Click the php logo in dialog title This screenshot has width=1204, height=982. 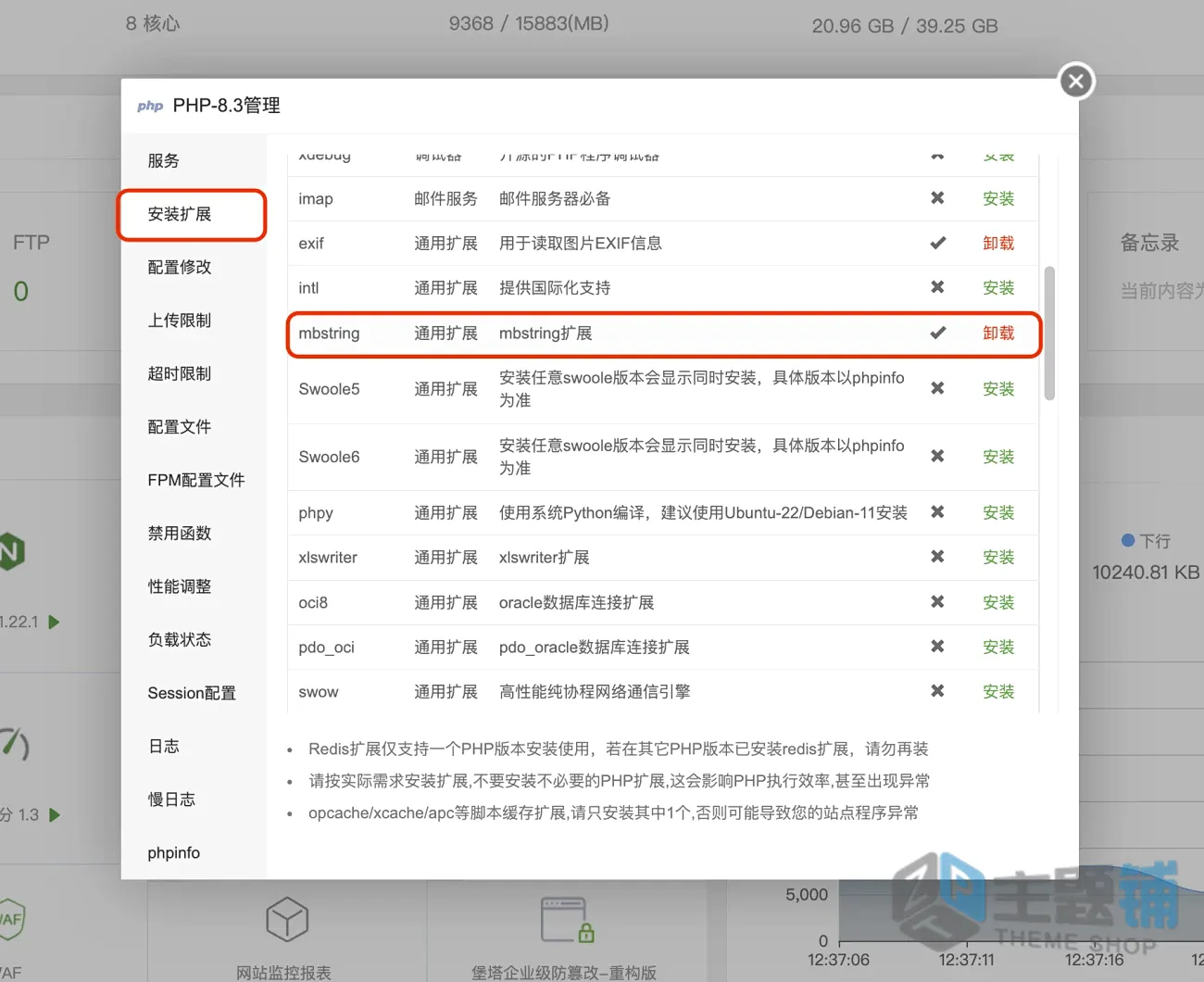[150, 107]
